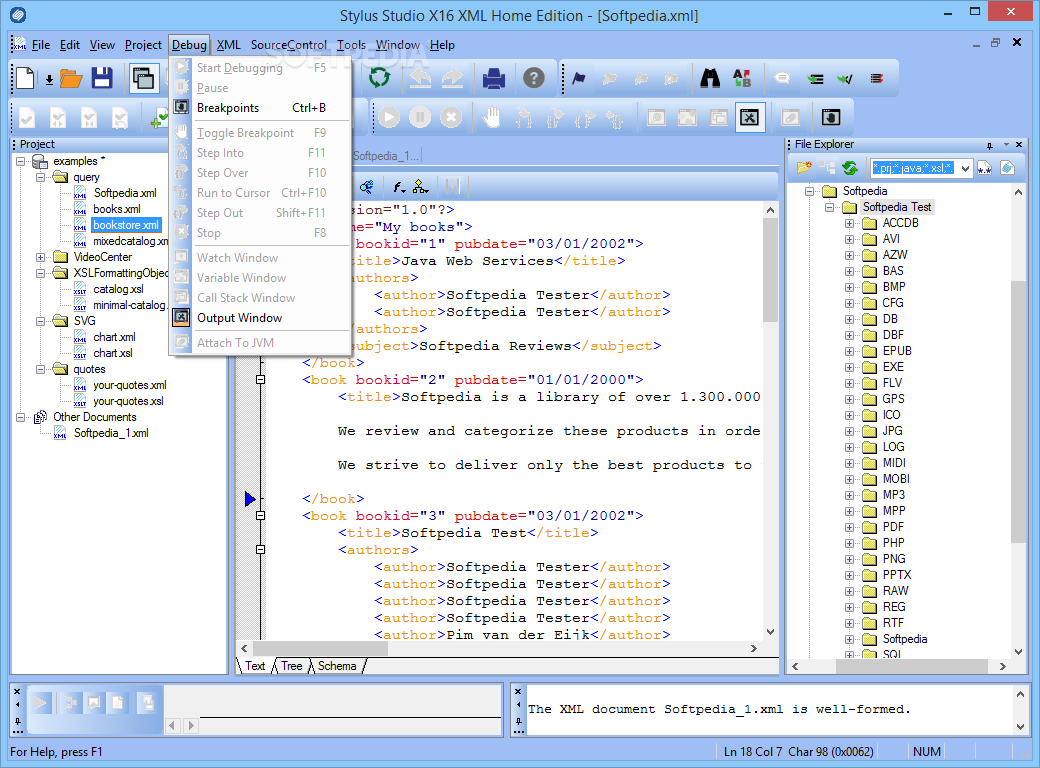Viewport: 1040px width, 768px height.
Task: Click the pin icon on File Explorer panel
Action: click(990, 145)
